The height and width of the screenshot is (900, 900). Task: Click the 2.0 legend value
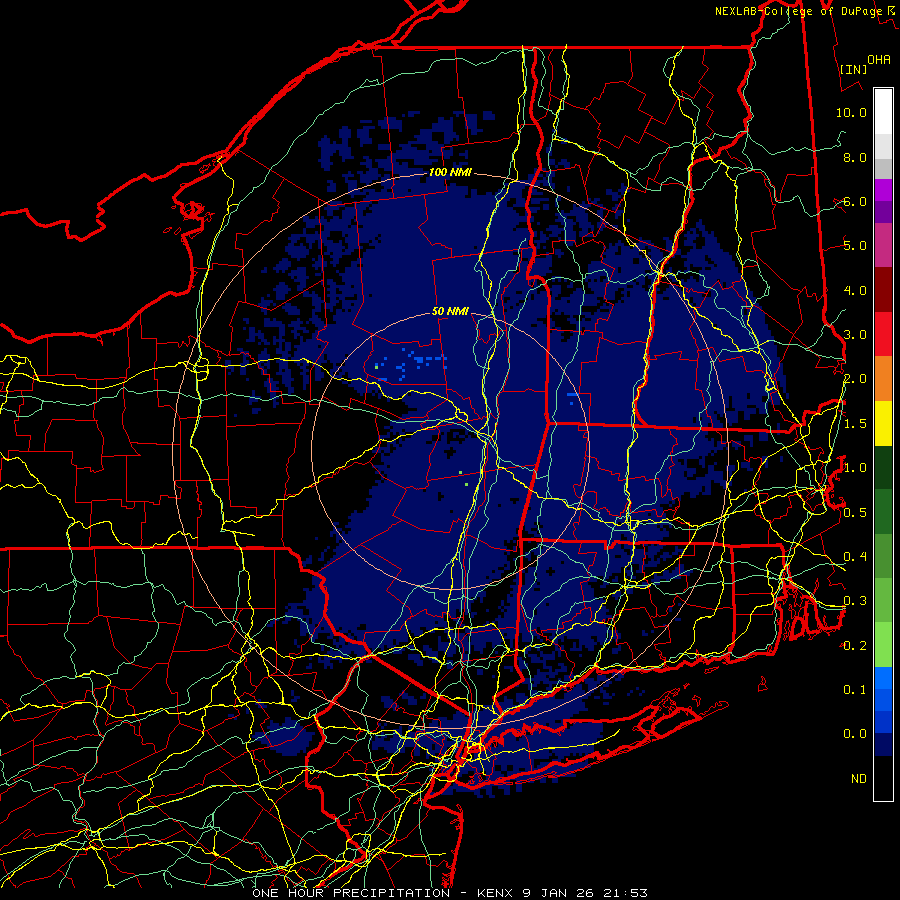pos(855,379)
